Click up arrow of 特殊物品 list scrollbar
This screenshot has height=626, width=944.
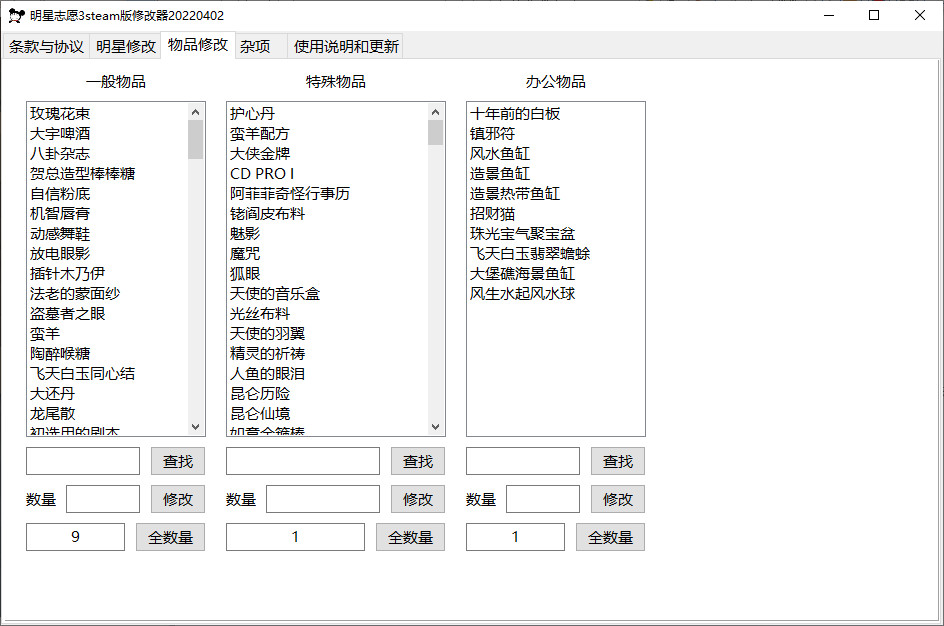[436, 112]
